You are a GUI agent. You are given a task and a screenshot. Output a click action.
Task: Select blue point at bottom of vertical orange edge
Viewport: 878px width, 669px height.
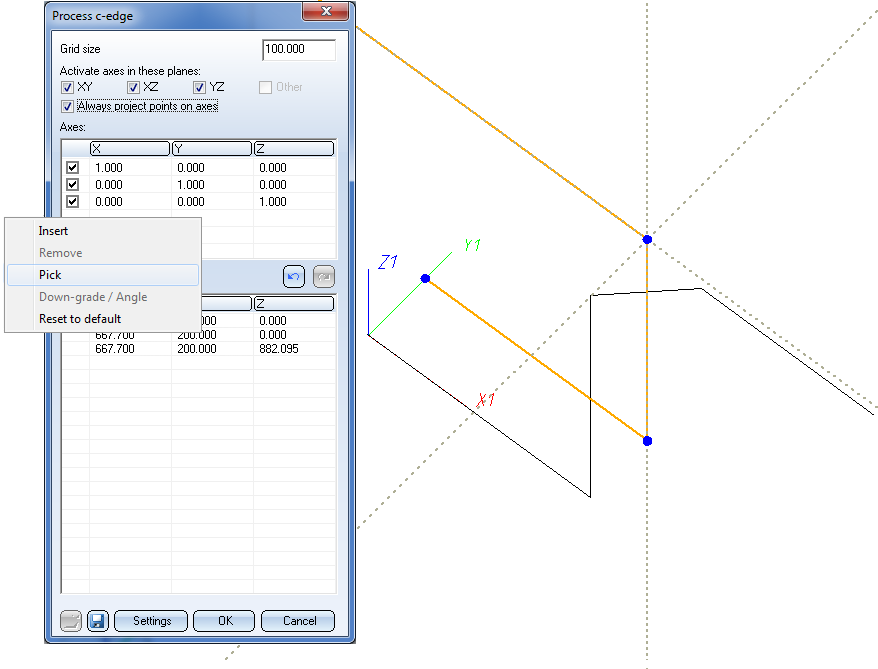click(647, 441)
